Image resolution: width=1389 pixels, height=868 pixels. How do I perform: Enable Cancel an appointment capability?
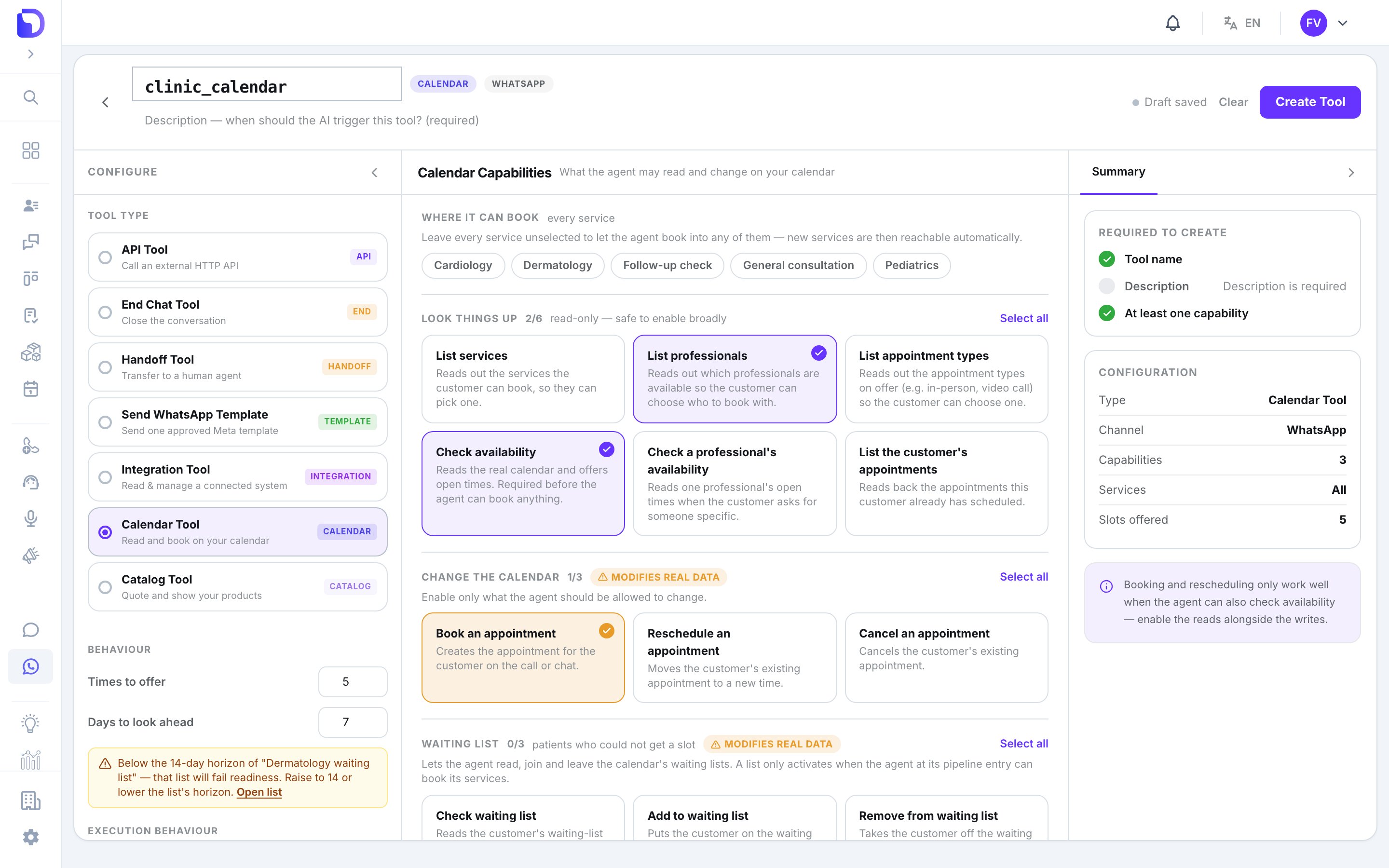(946, 658)
